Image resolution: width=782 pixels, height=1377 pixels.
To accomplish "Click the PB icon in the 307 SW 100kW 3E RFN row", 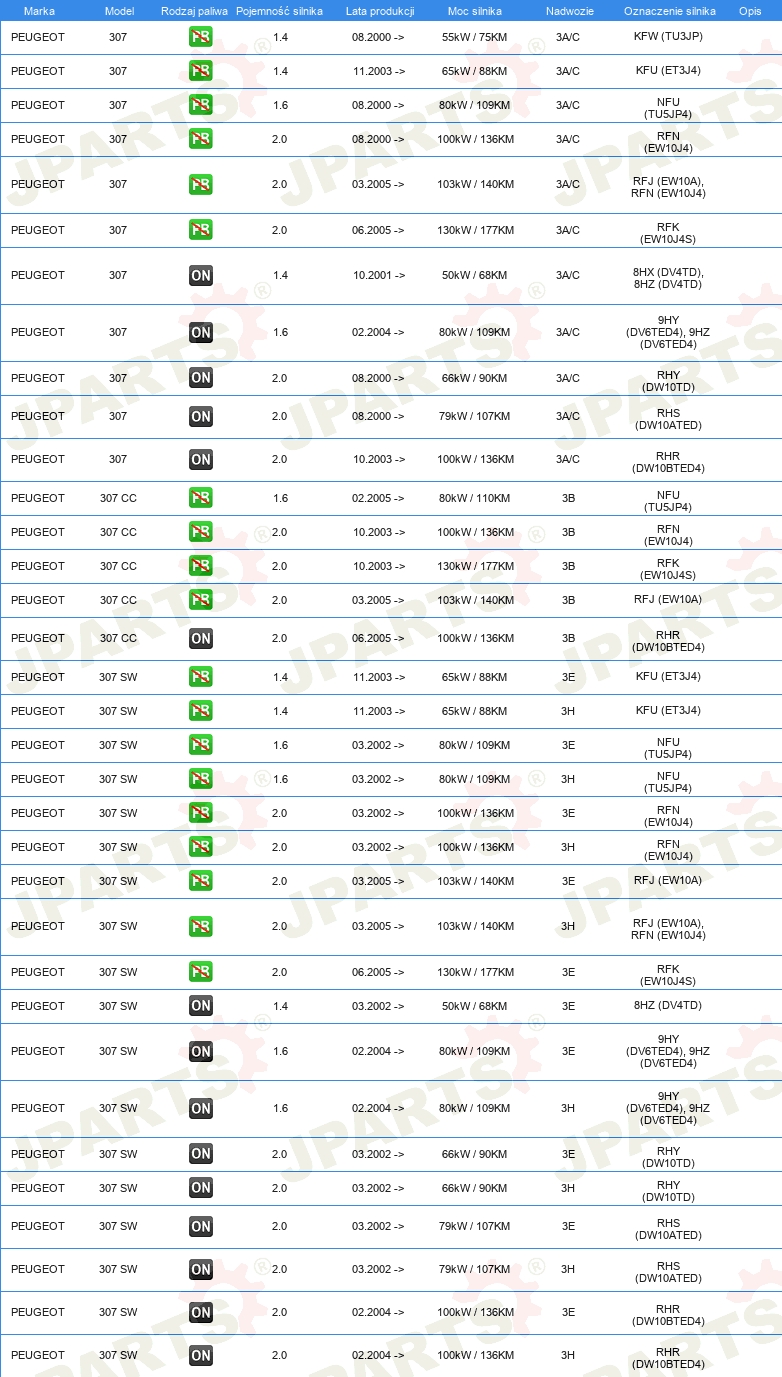I will pos(201,813).
